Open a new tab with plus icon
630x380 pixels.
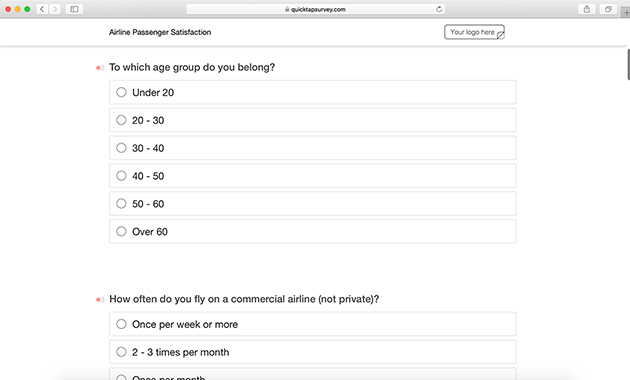coord(626,12)
